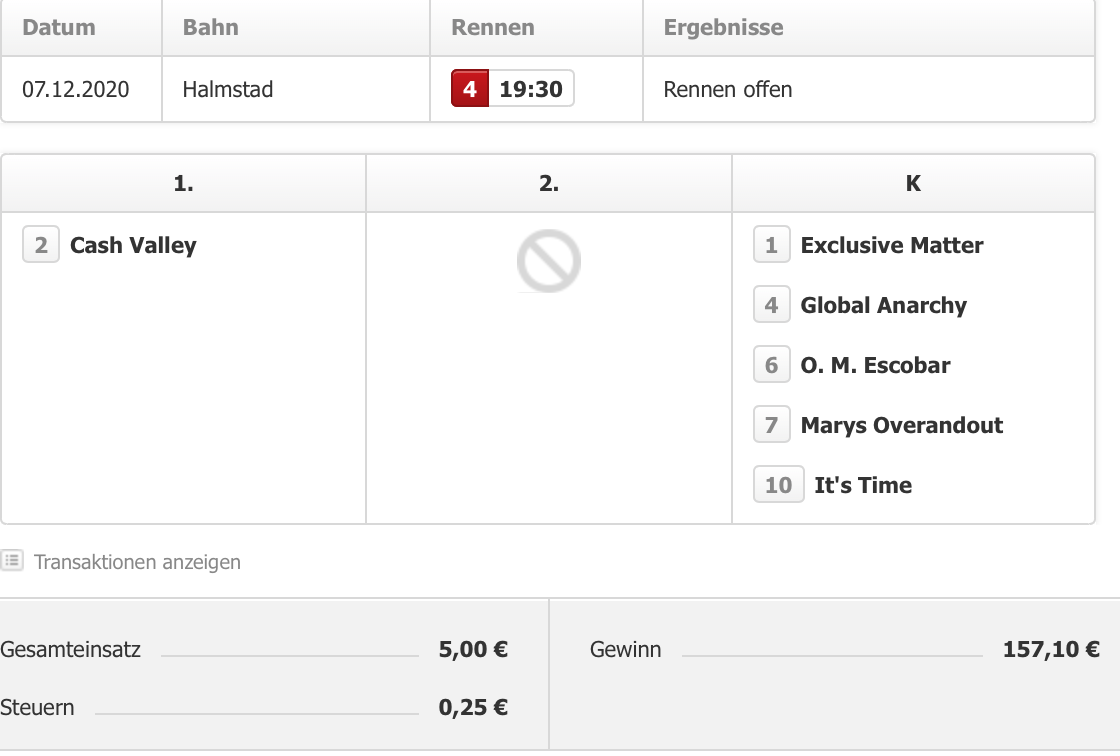This screenshot has width=1120, height=756.
Task: Click number 6 badge for O. M. Escobar
Action: [771, 365]
